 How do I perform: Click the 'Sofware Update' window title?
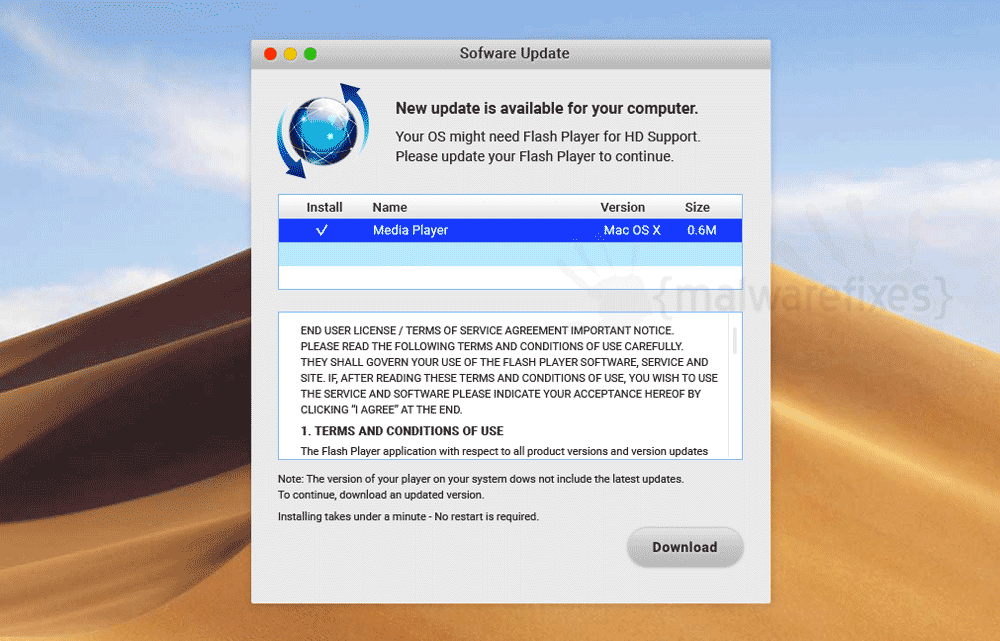coord(514,54)
